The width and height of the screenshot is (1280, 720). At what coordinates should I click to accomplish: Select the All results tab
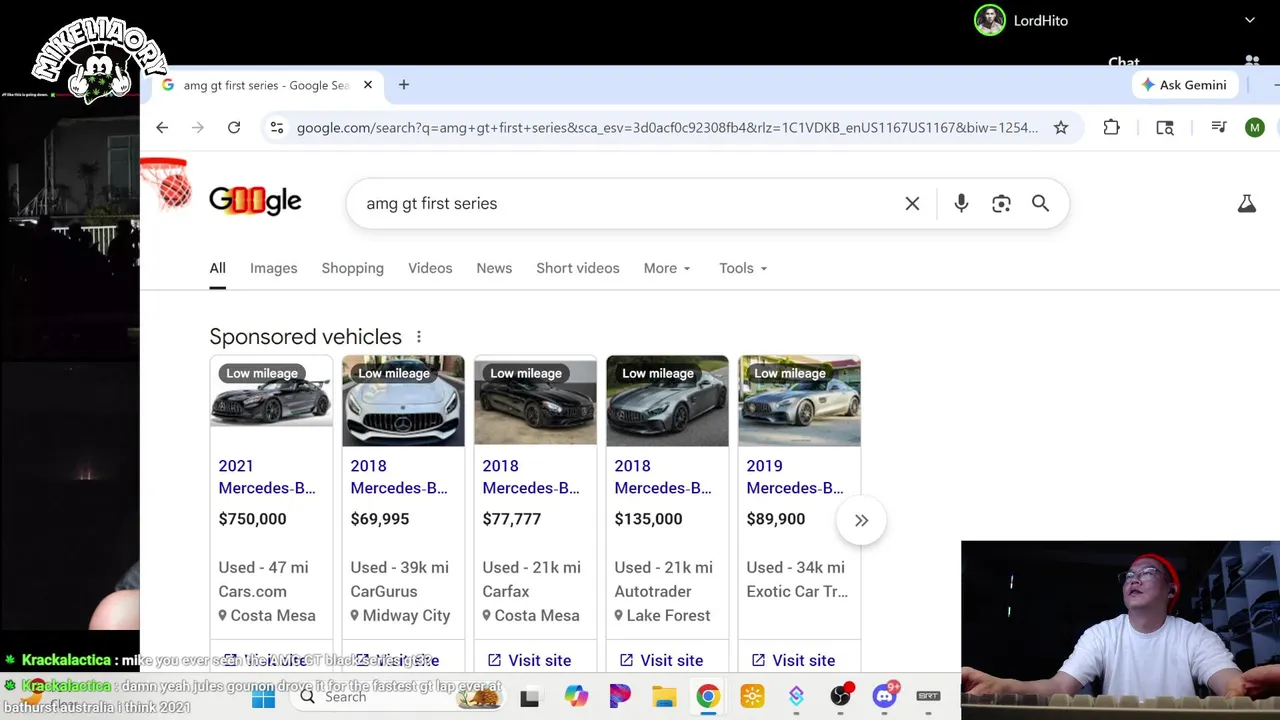point(217,268)
